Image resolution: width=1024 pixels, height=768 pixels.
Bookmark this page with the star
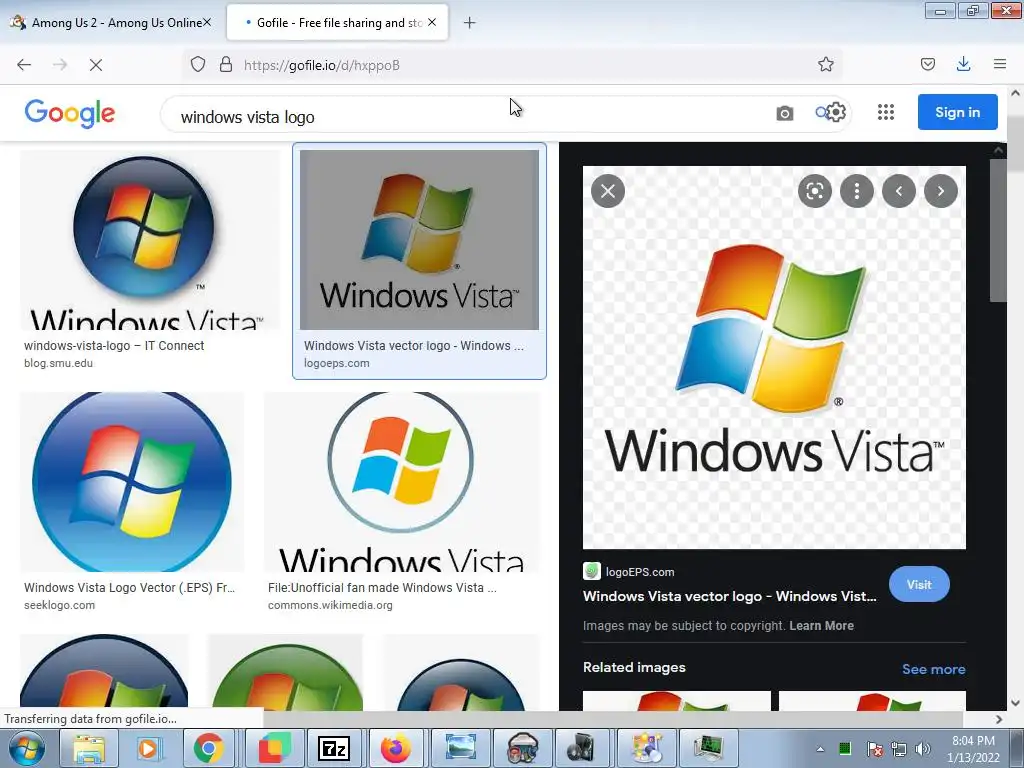(x=825, y=65)
